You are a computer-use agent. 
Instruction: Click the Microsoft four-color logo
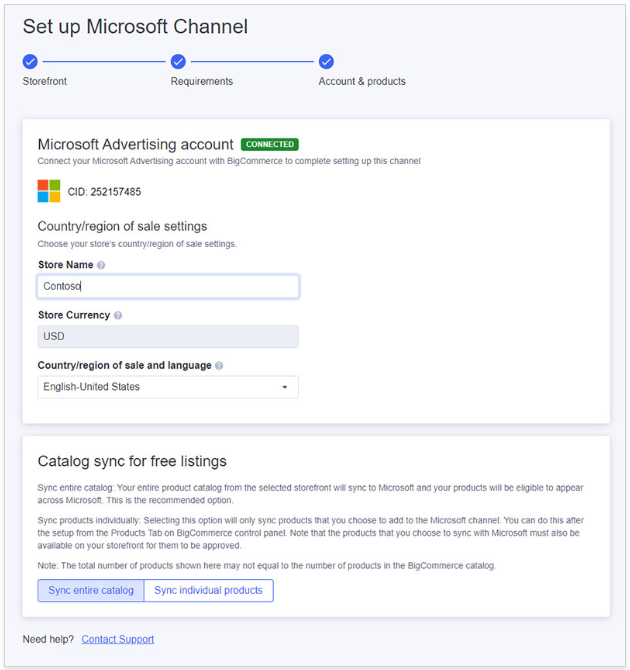pos(49,191)
